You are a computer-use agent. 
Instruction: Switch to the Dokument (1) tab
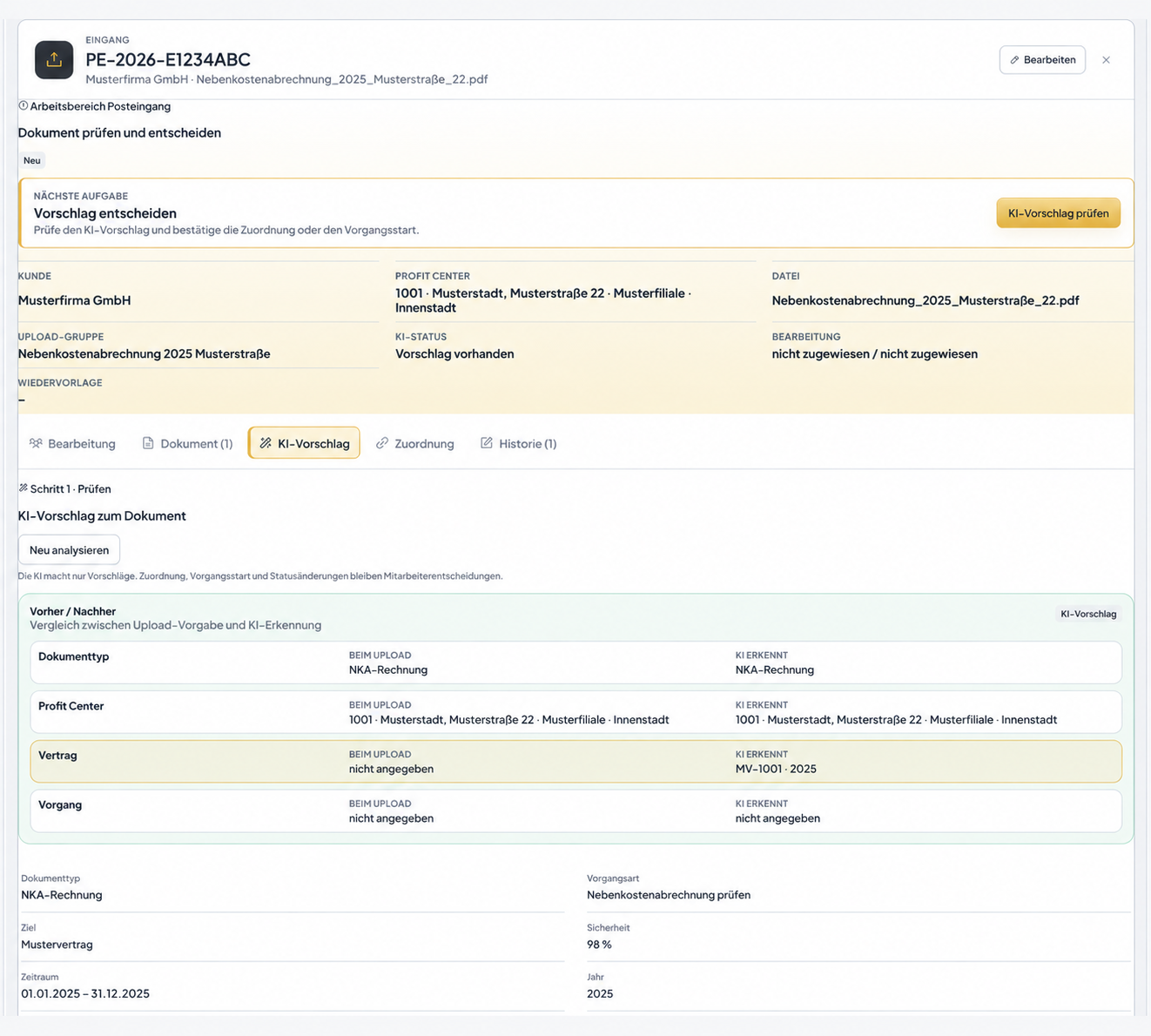tap(187, 443)
